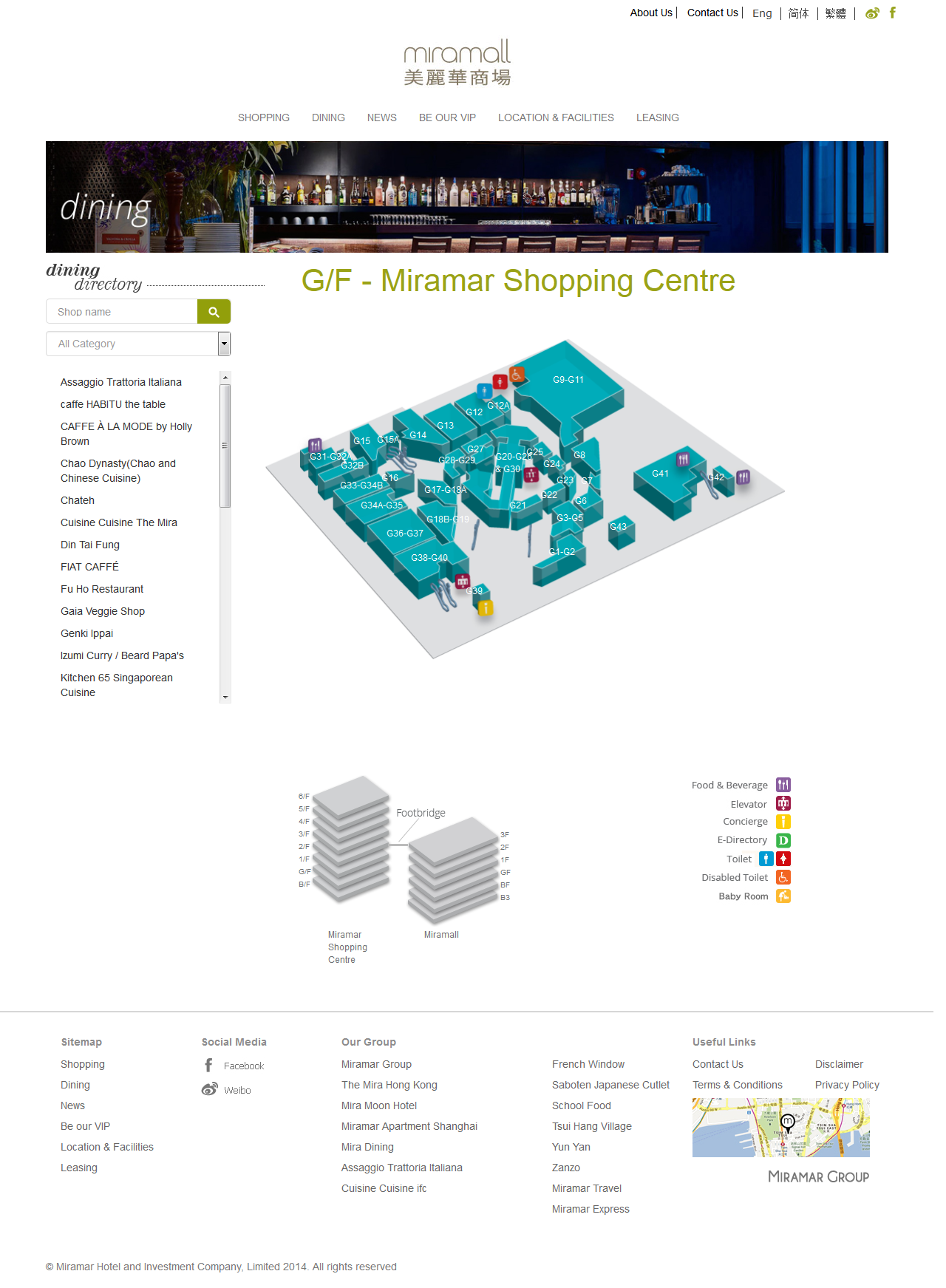Click the Baby Room icon in legend
The width and height of the screenshot is (946, 1288).
click(783, 896)
